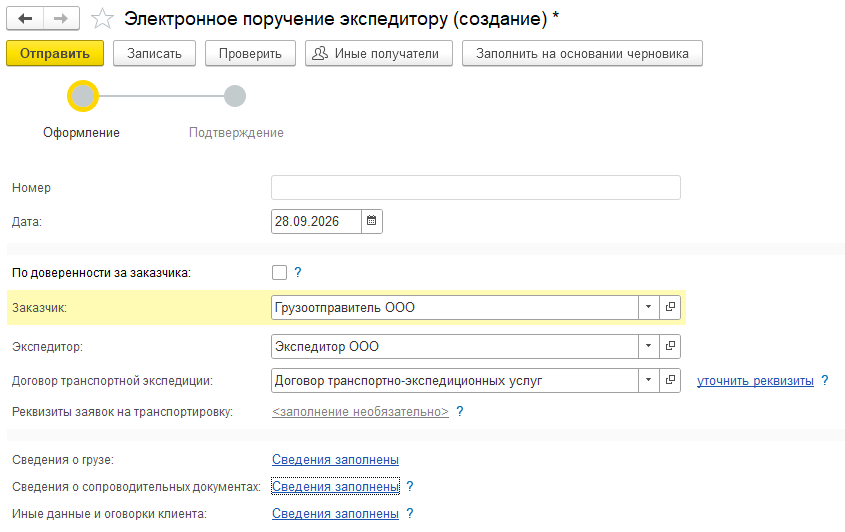This screenshot has height=532, width=845.
Task: Go back with the left arrow button
Action: 25,18
